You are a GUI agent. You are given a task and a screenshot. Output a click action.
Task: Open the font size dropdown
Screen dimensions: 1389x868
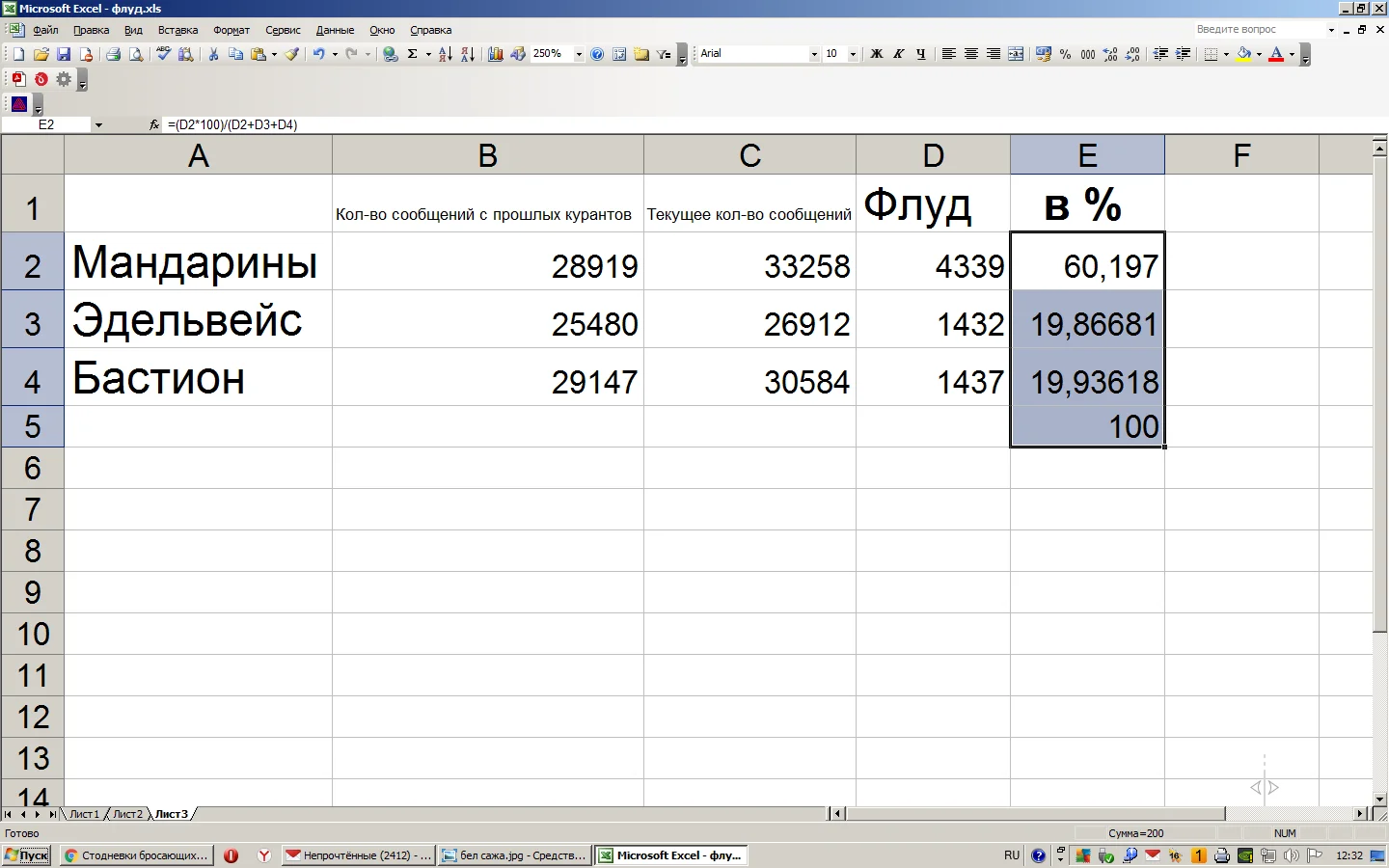point(853,54)
